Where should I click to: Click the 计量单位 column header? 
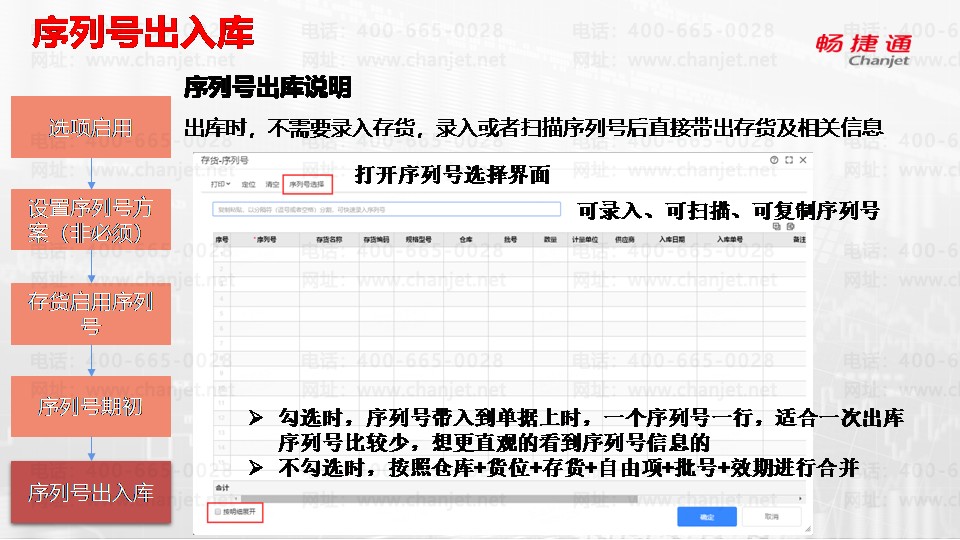point(585,239)
